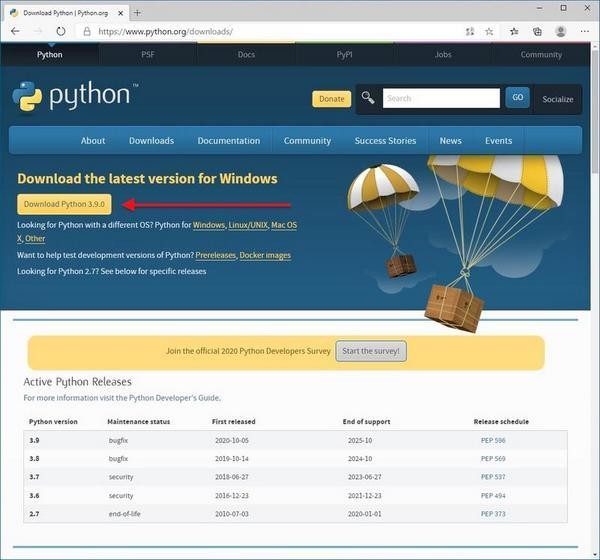Follow the Mac OS X link
600x560 pixels.
[284, 225]
